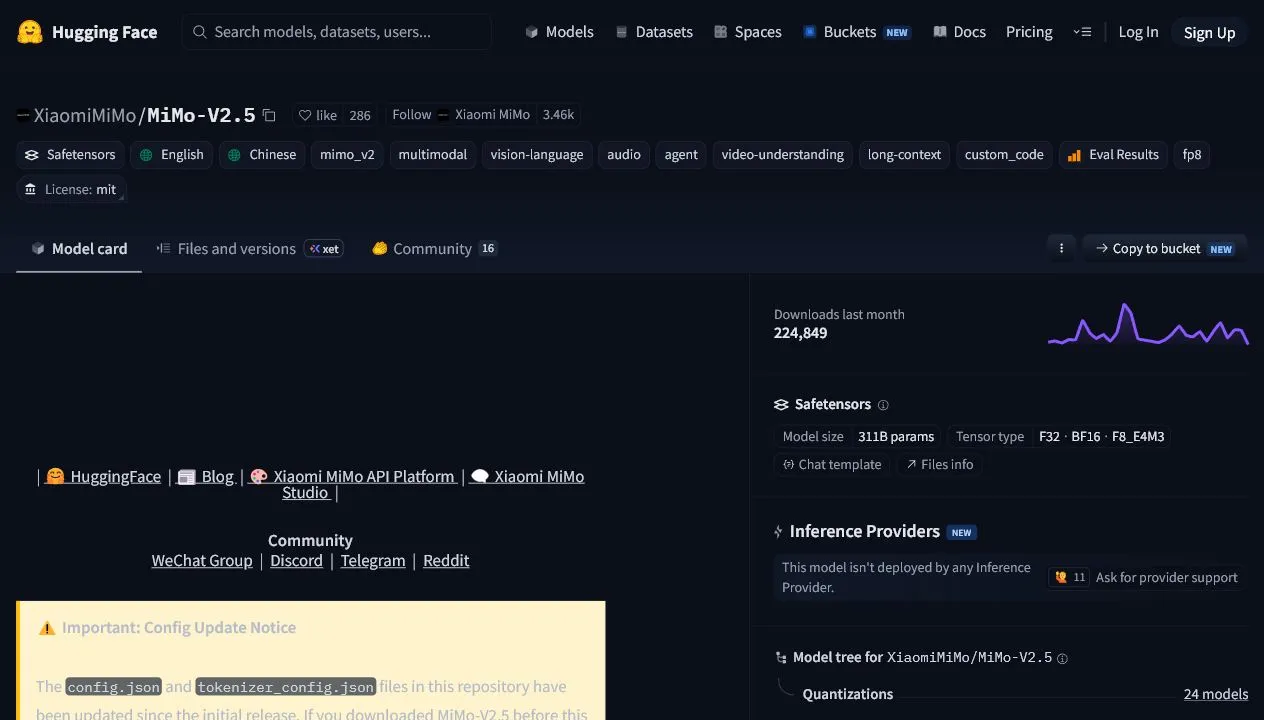Open the Datasets navigation item
The width and height of the screenshot is (1264, 720).
coord(654,32)
